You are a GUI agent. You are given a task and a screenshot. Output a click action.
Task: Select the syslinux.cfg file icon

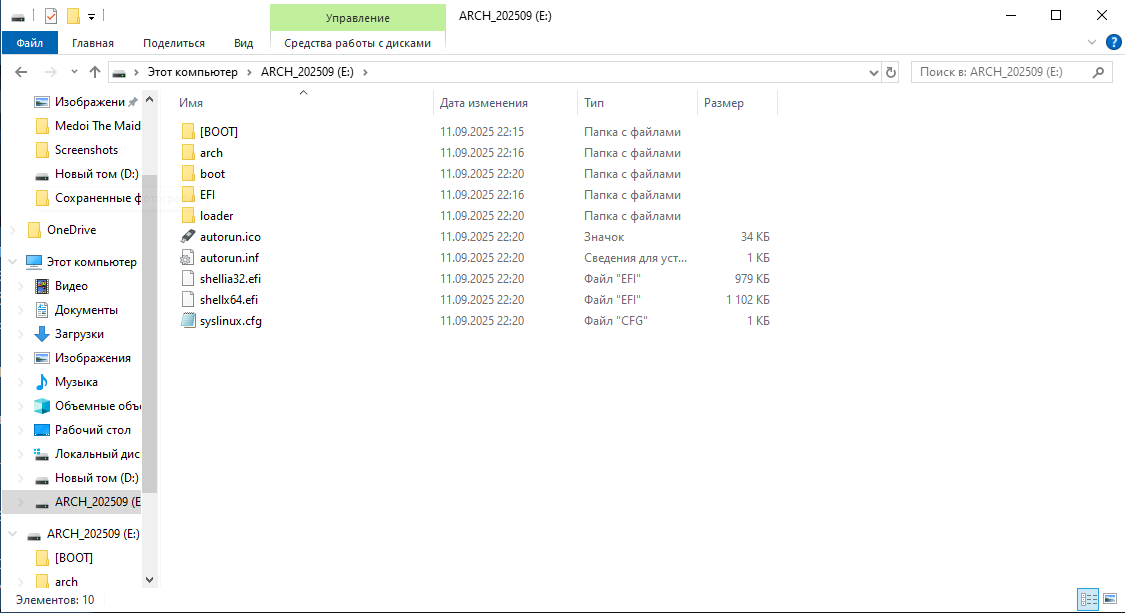click(187, 321)
